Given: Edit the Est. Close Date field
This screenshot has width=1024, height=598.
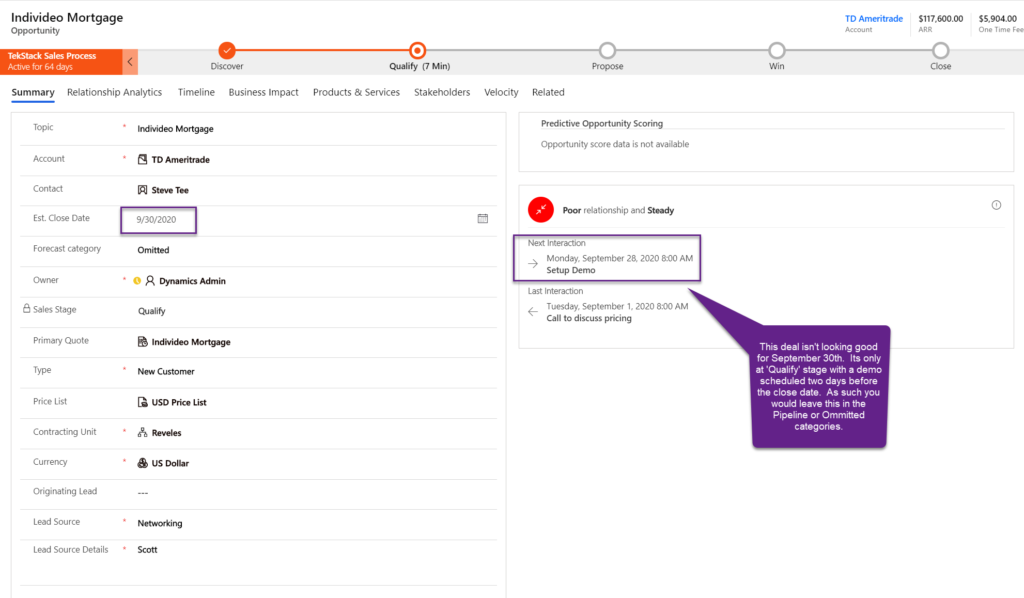Looking at the screenshot, I should pyautogui.click(x=158, y=220).
